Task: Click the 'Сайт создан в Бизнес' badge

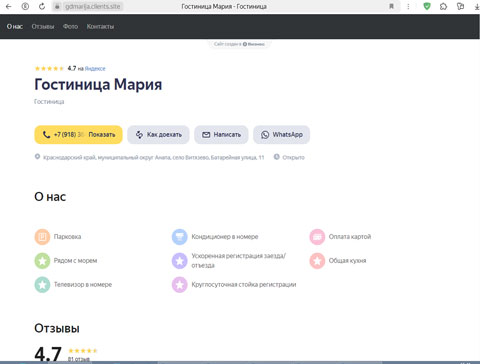Action: point(239,44)
